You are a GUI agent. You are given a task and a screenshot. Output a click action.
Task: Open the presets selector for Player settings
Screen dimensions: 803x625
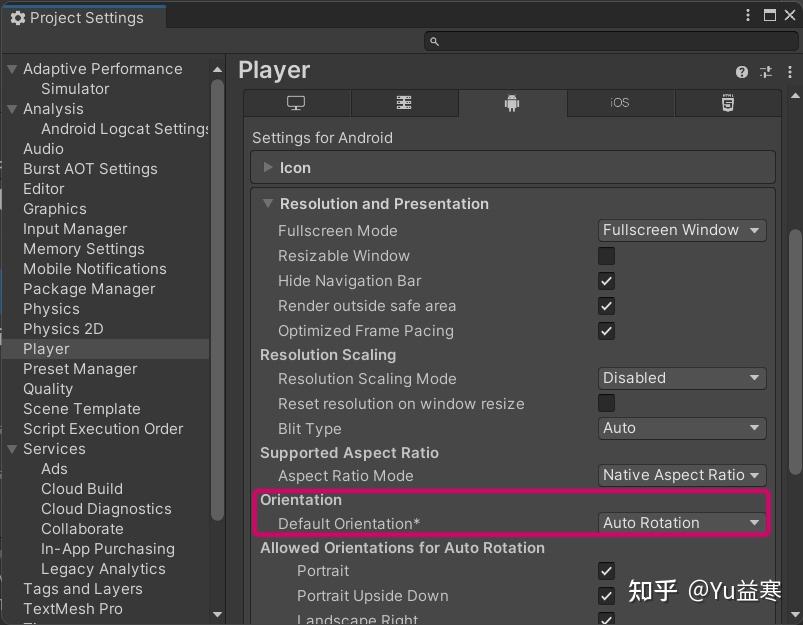coord(766,71)
